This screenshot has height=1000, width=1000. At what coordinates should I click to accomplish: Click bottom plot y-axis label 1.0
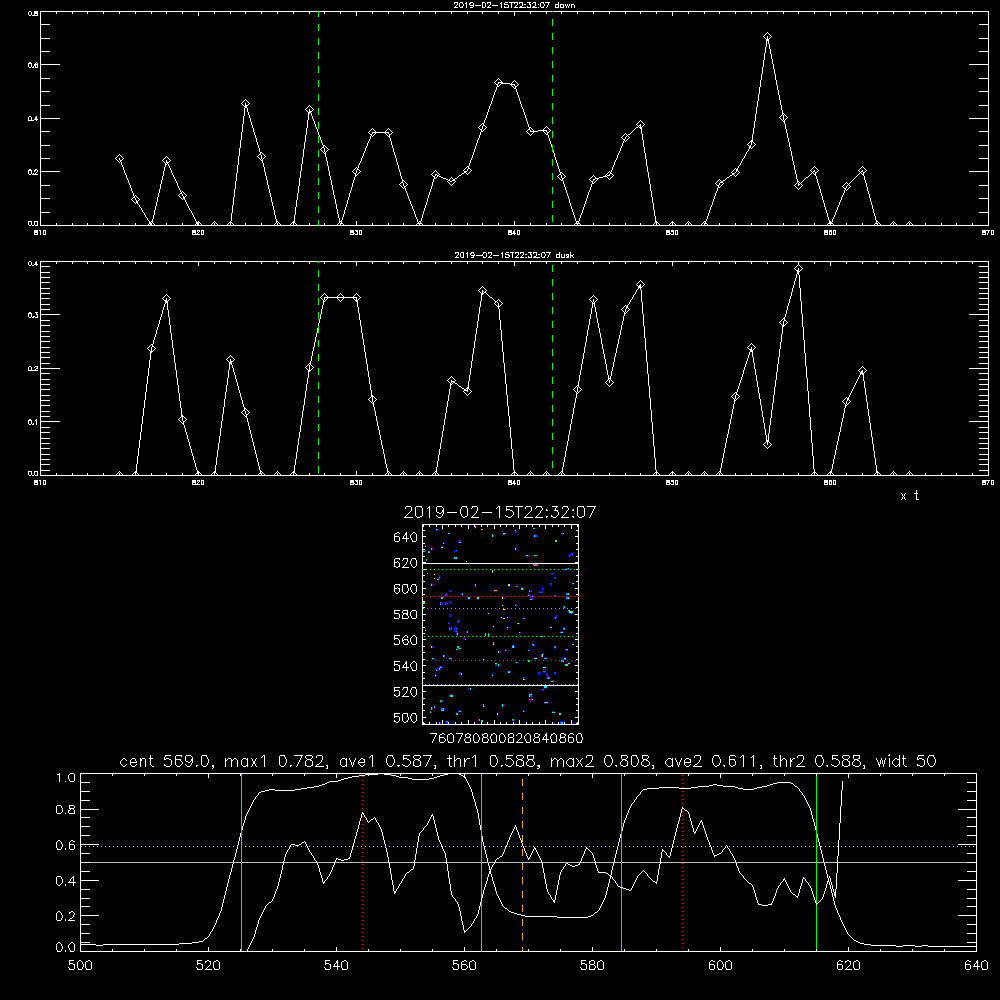[x=66, y=778]
